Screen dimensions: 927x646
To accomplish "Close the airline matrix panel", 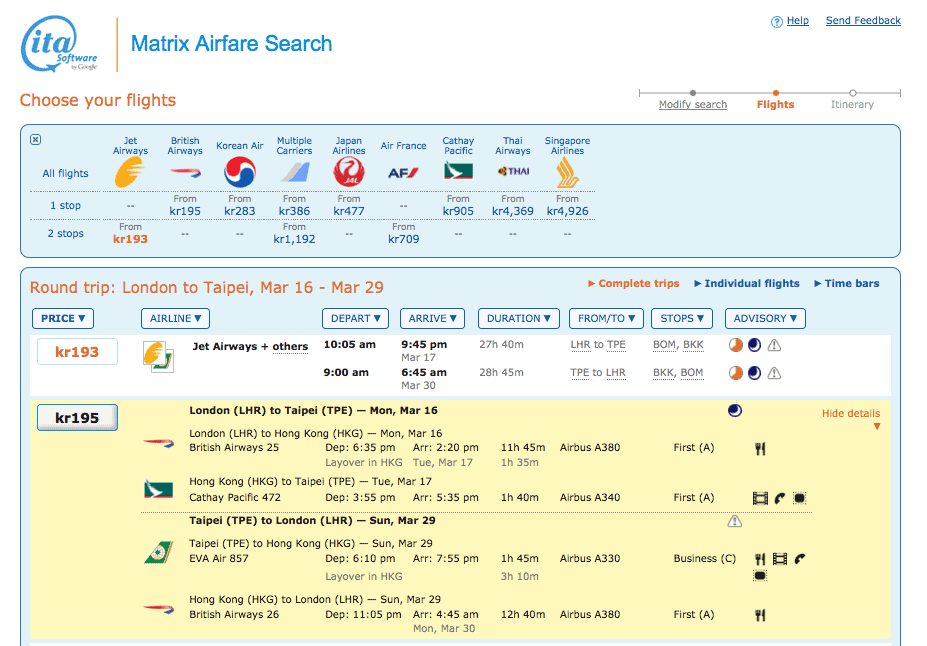I will point(35,139).
